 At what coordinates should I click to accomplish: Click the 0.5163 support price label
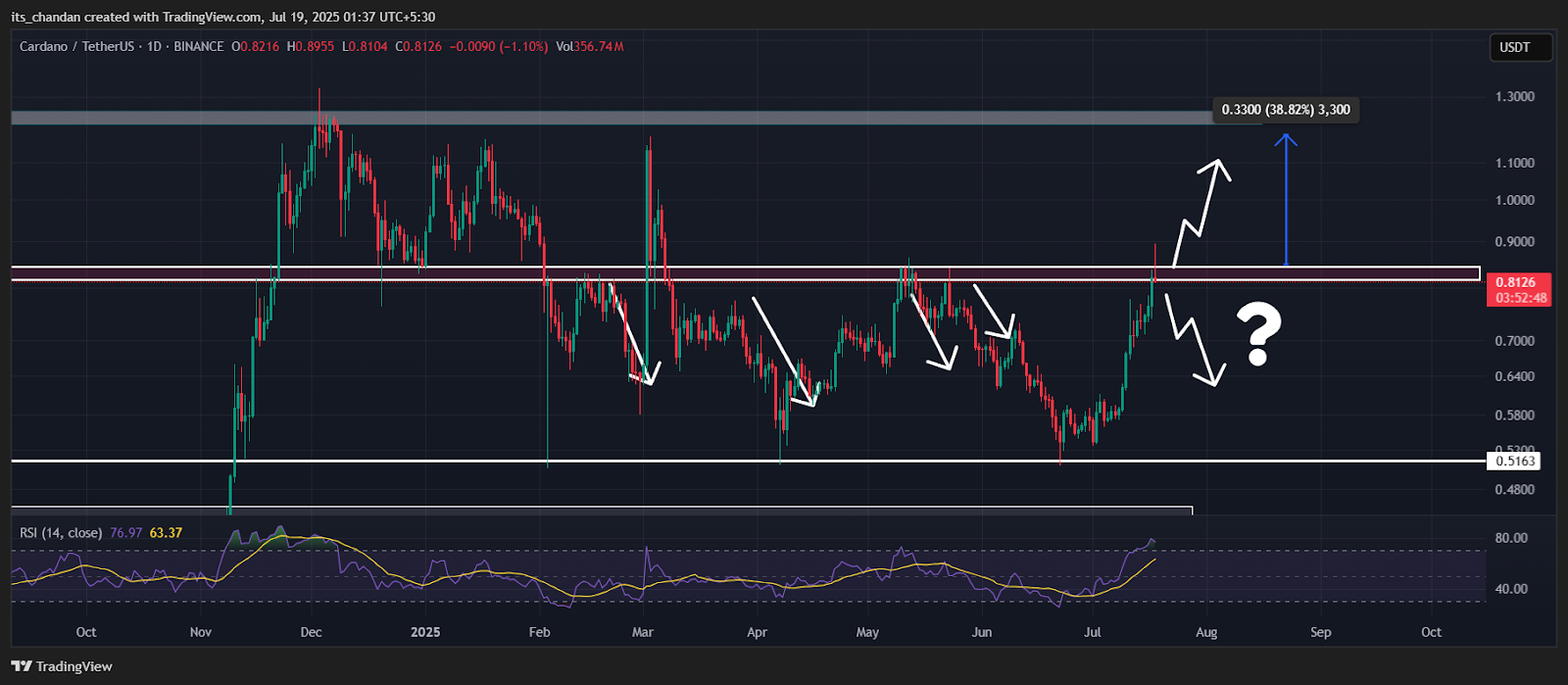[1514, 460]
